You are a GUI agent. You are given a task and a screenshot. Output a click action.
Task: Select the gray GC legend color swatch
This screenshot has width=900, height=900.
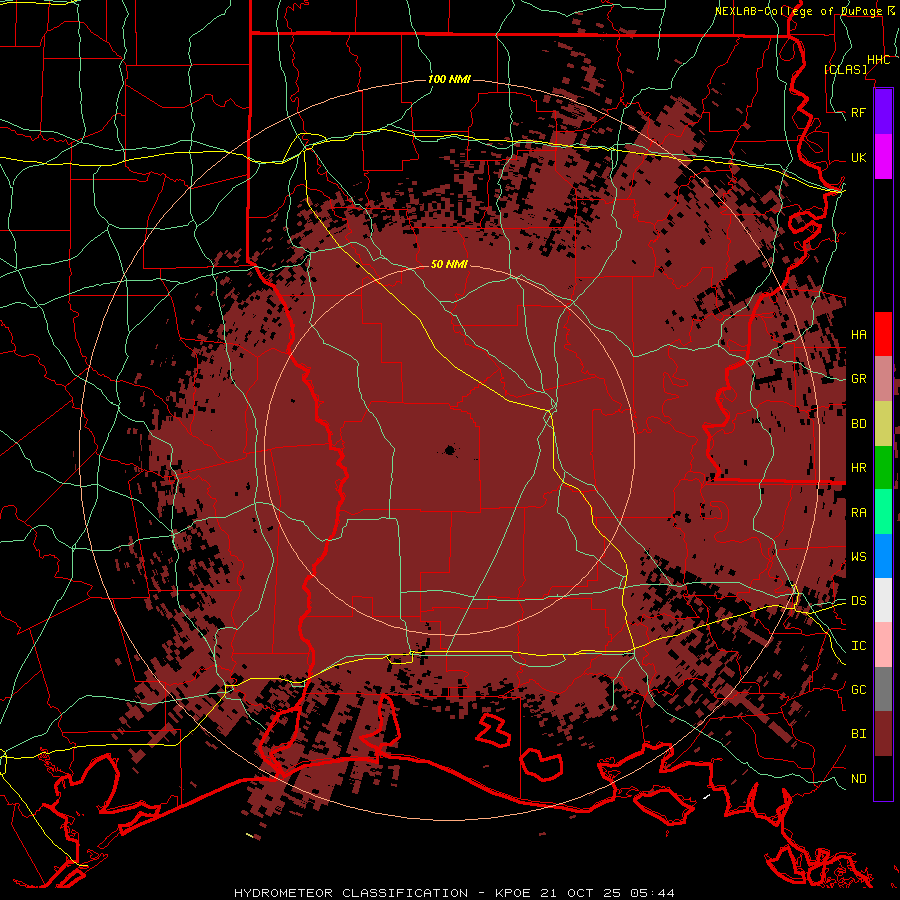(883, 689)
